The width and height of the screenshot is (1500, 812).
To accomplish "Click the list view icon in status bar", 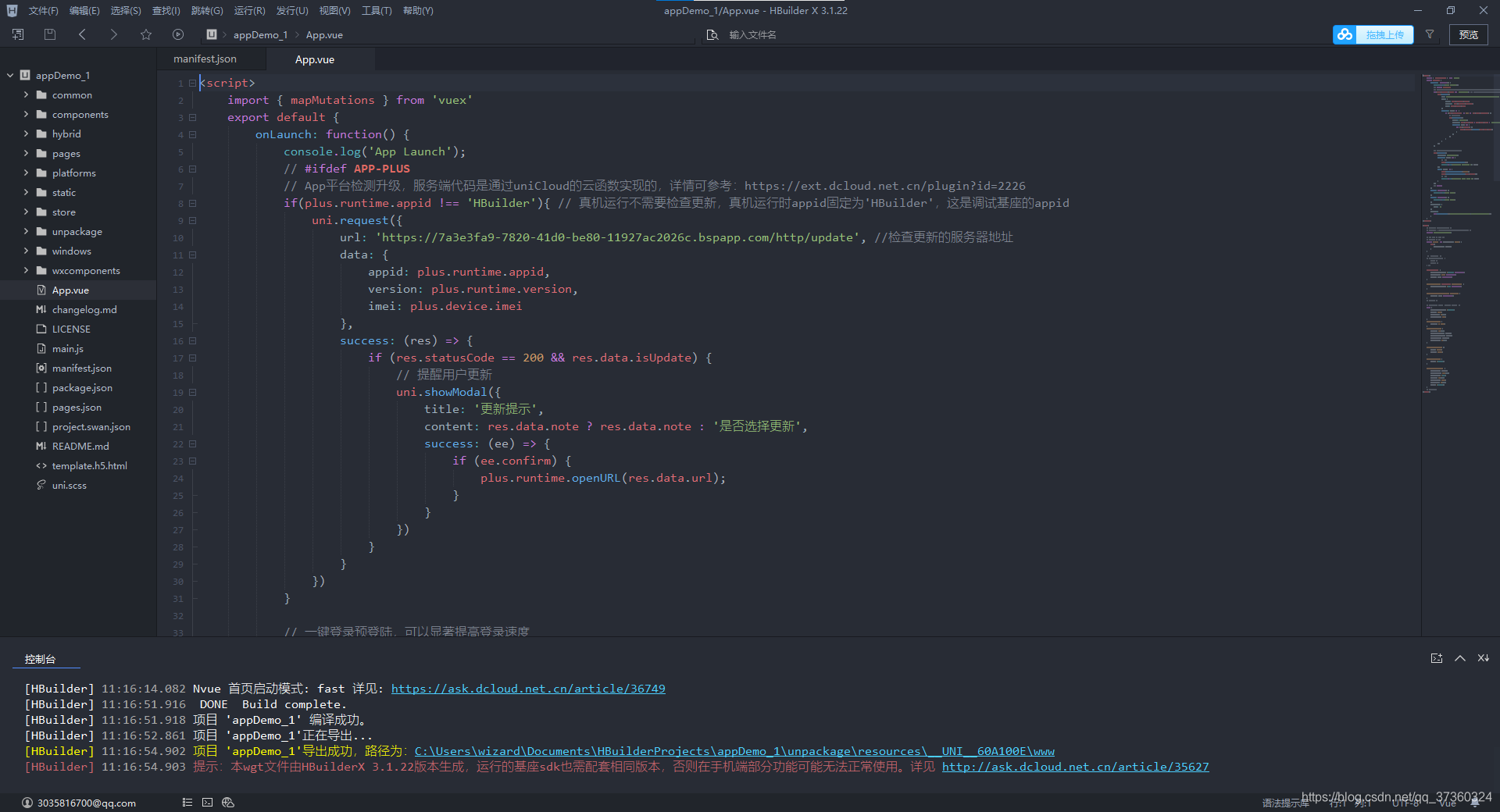I will (x=187, y=802).
